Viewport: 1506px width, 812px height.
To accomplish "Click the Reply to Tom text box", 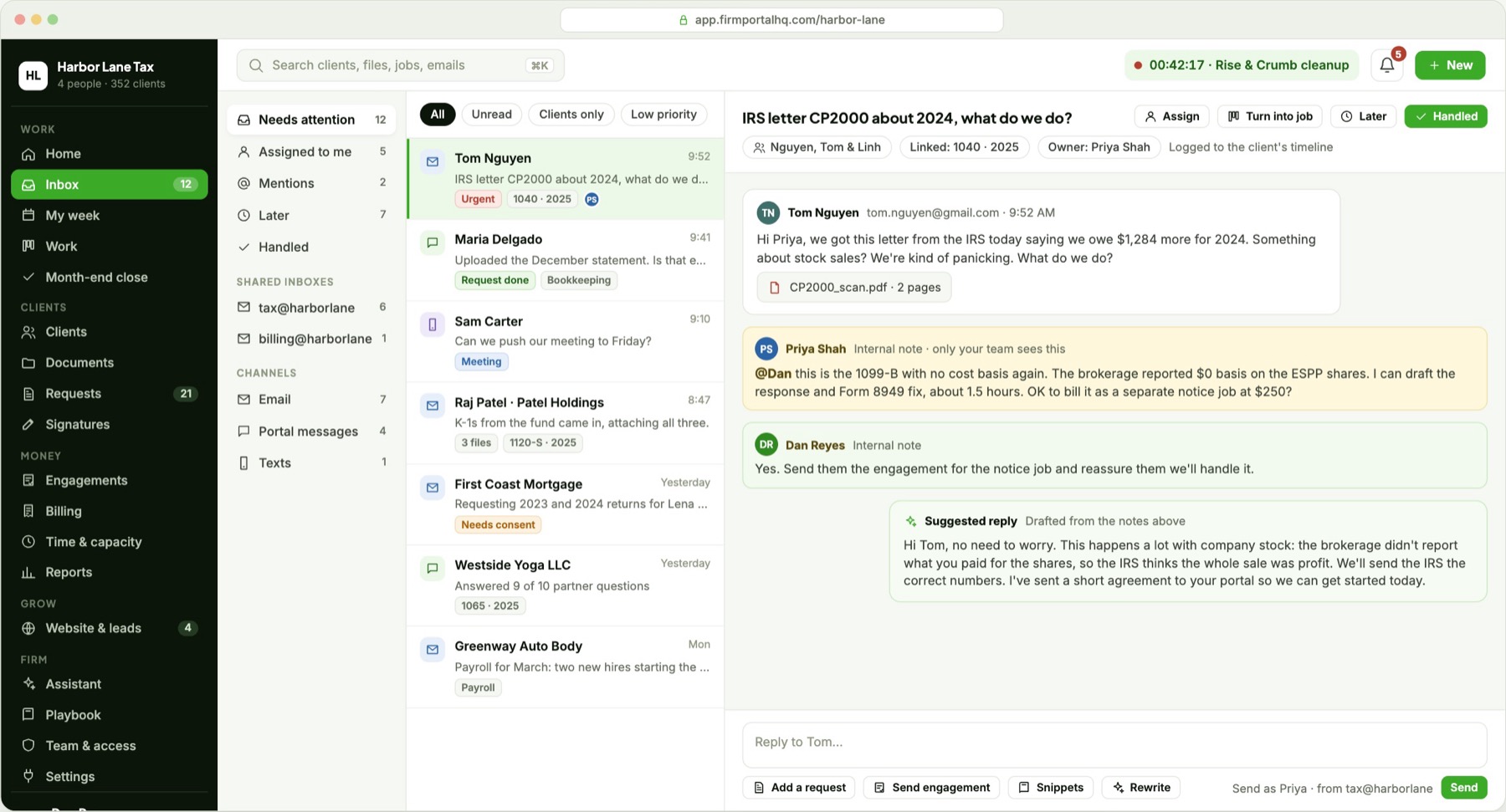I will pos(1114,744).
